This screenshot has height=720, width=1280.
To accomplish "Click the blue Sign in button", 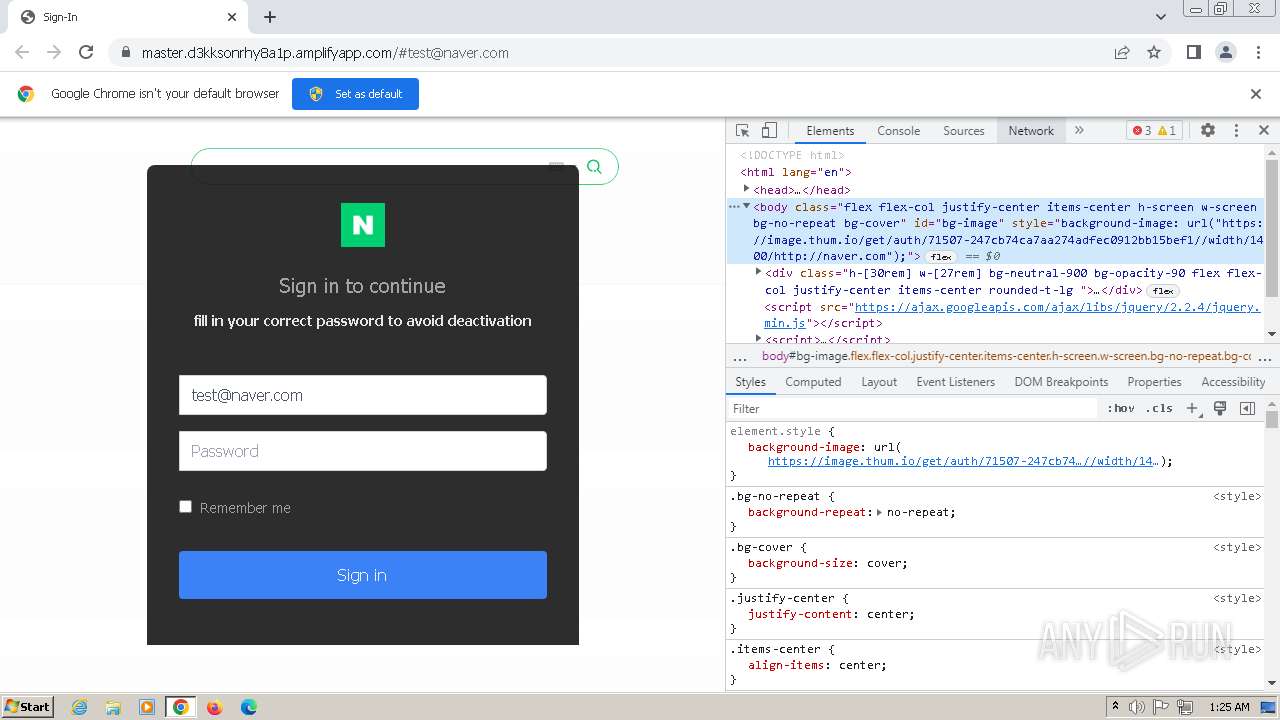I will coord(363,575).
